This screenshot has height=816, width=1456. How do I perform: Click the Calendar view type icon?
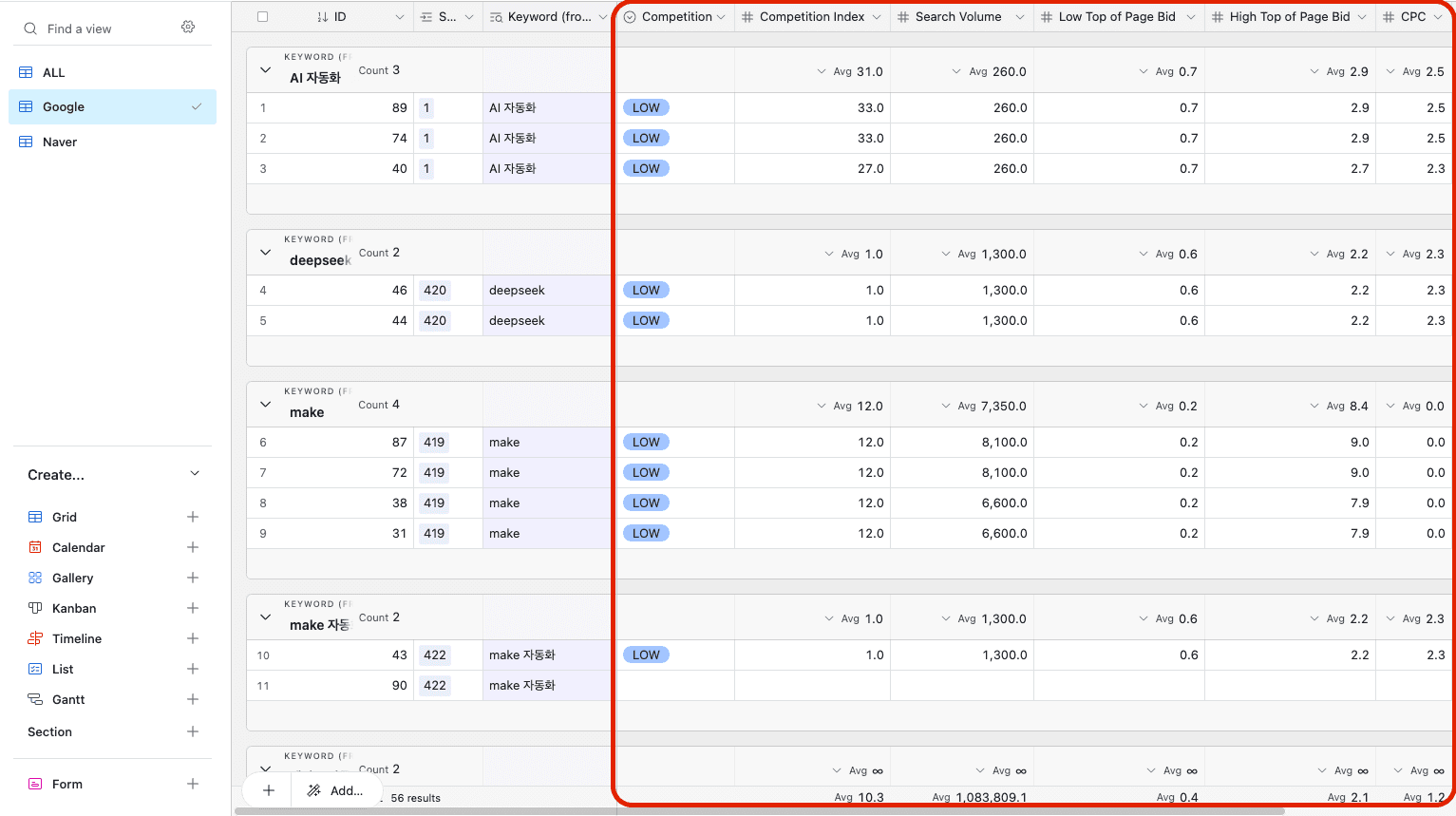pyautogui.click(x=35, y=547)
